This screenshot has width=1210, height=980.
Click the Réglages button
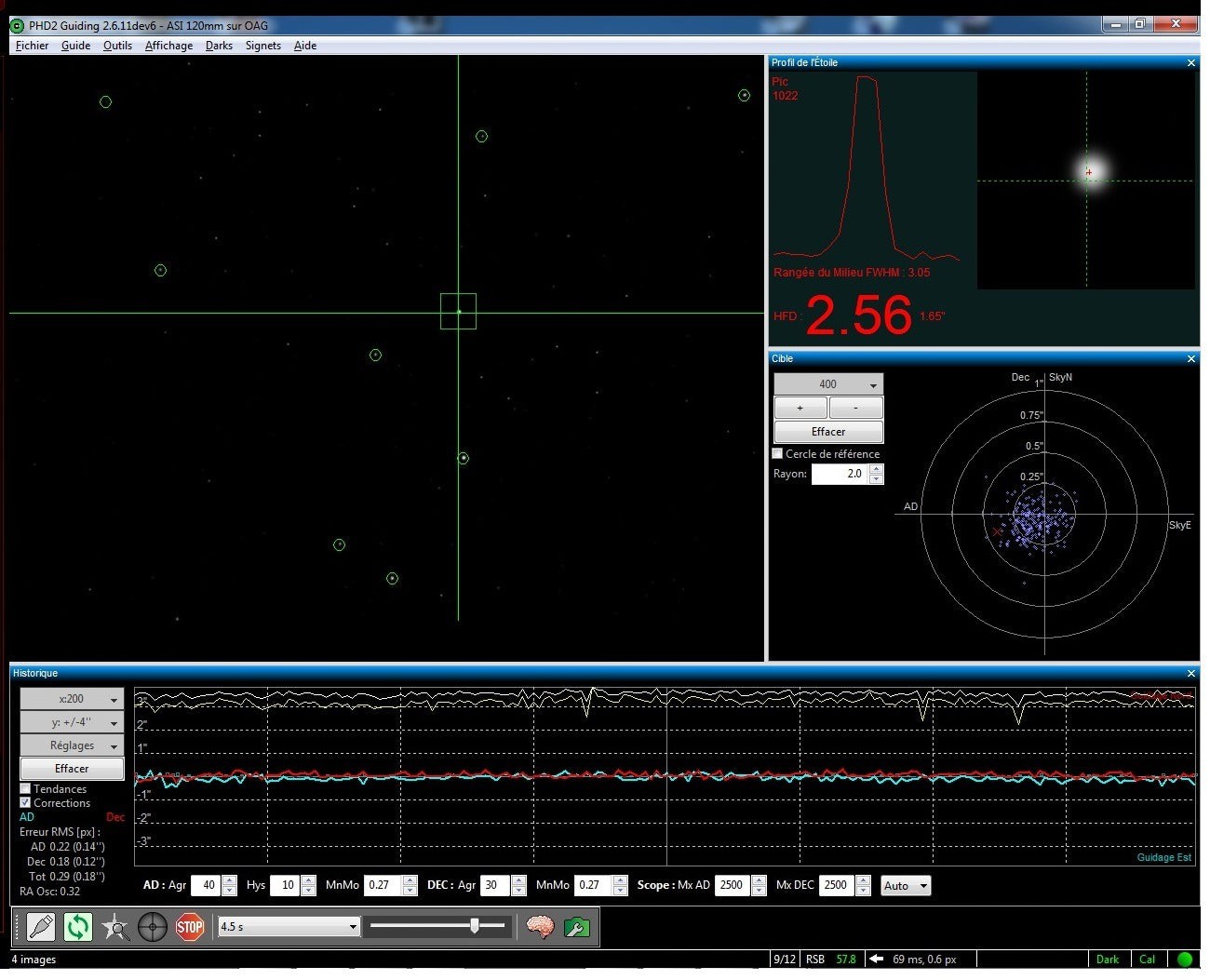pyautogui.click(x=72, y=745)
